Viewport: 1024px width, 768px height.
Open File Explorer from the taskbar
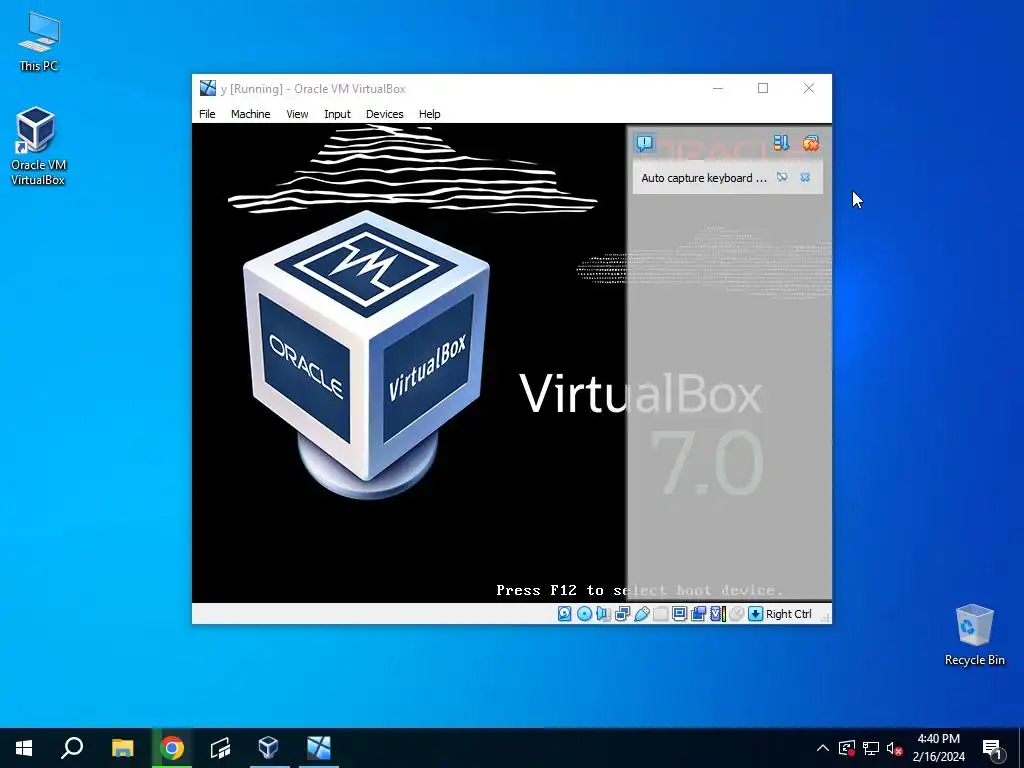pyautogui.click(x=122, y=748)
